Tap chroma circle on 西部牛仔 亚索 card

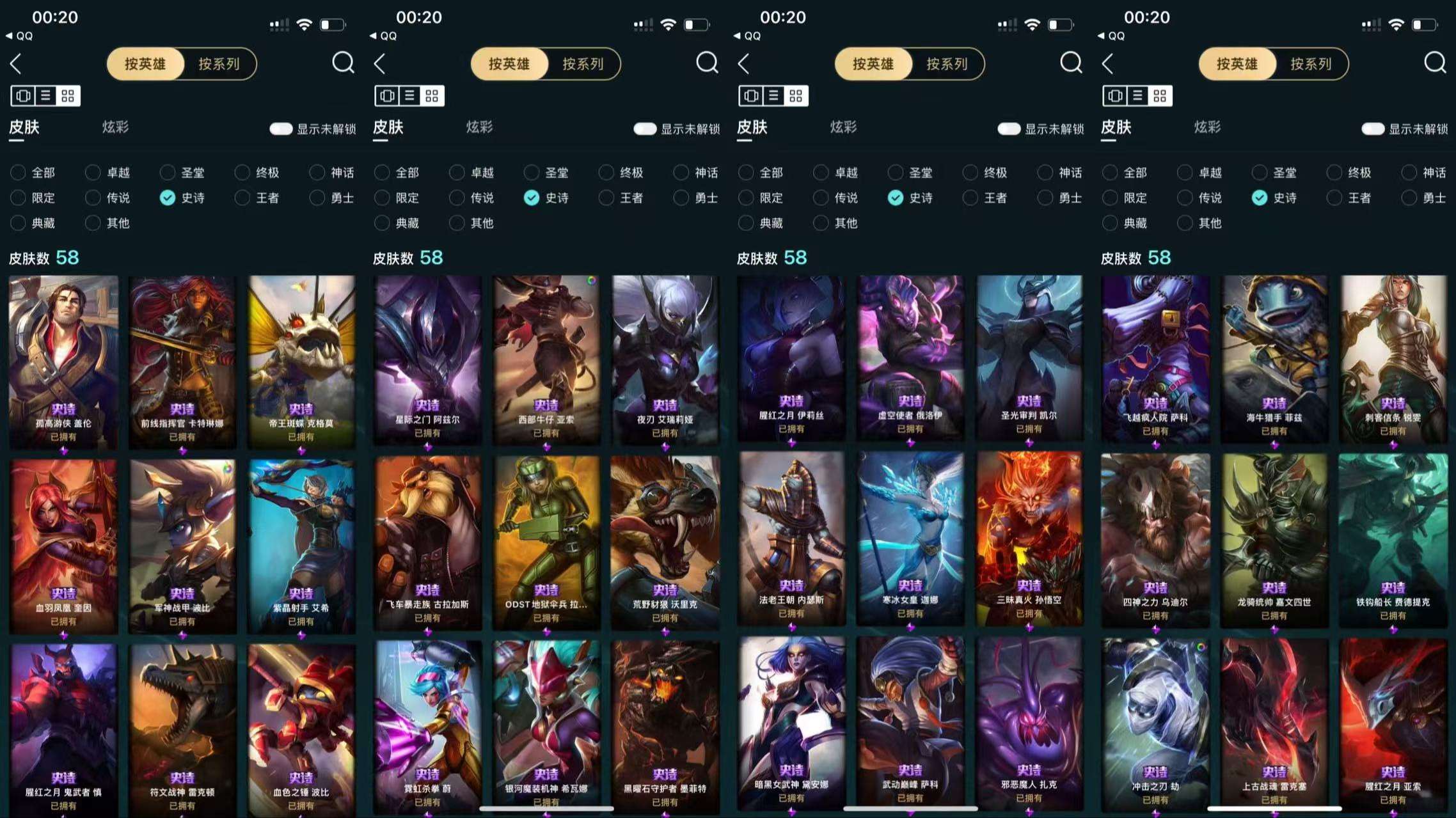pyautogui.click(x=591, y=281)
